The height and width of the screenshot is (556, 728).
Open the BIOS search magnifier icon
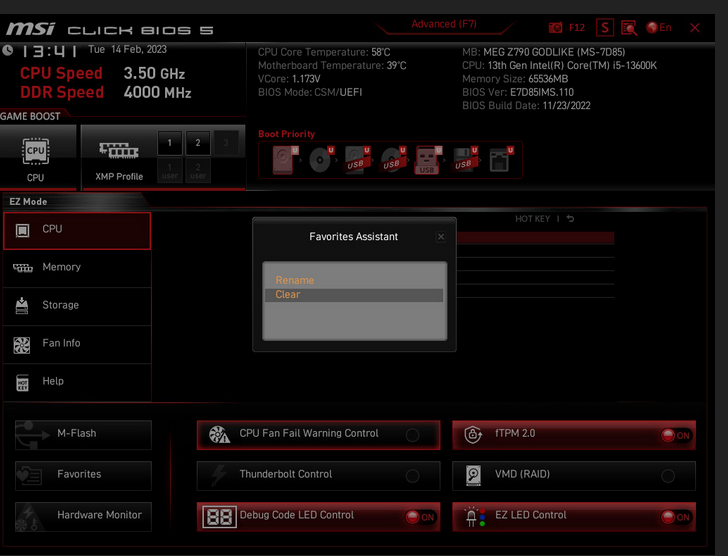(629, 28)
